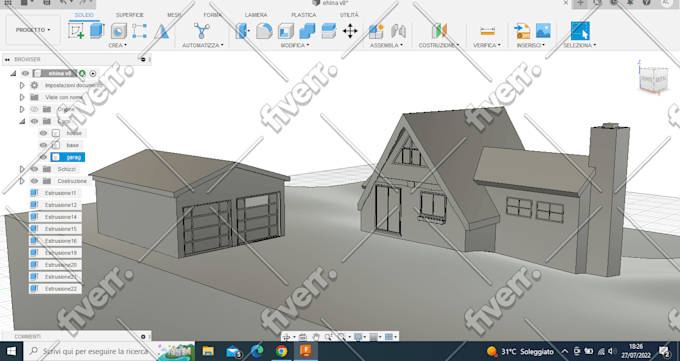Switch to the SUPERFICIE tab

click(130, 15)
